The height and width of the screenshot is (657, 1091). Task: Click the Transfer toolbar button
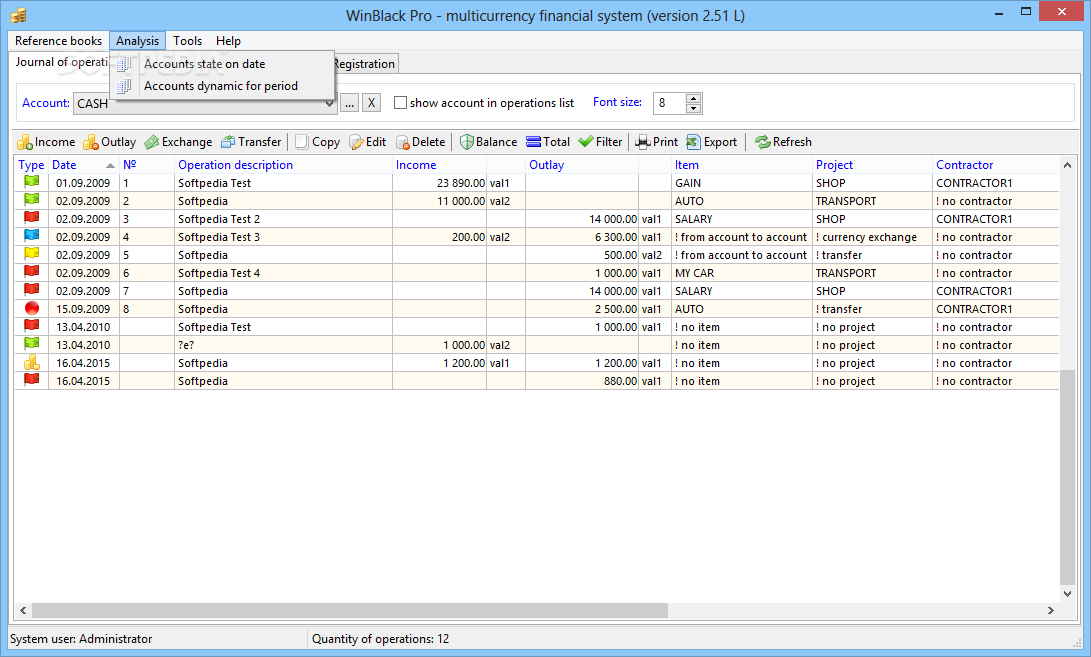(251, 142)
